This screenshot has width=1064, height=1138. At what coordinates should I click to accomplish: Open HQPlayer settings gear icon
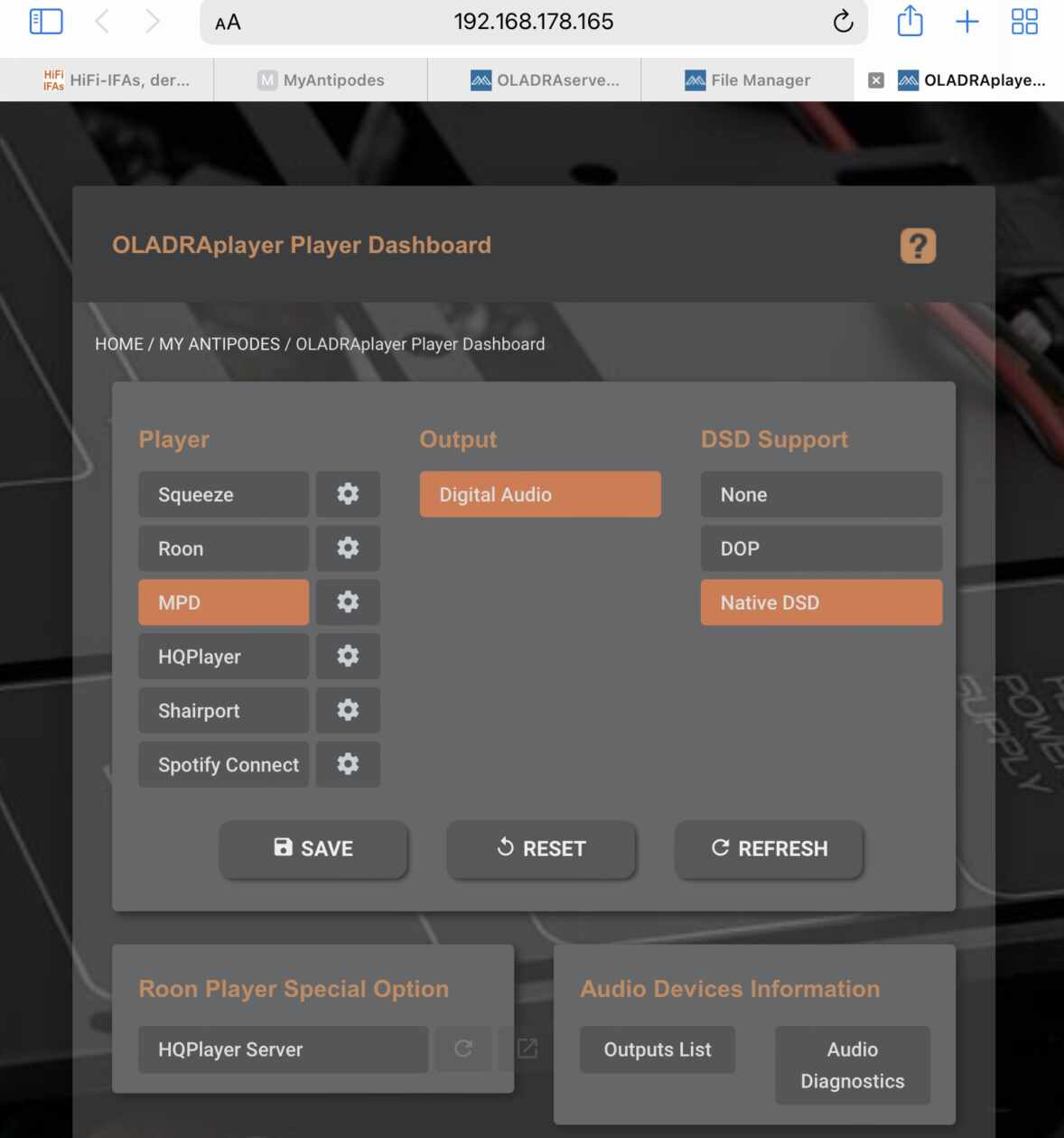click(x=348, y=657)
